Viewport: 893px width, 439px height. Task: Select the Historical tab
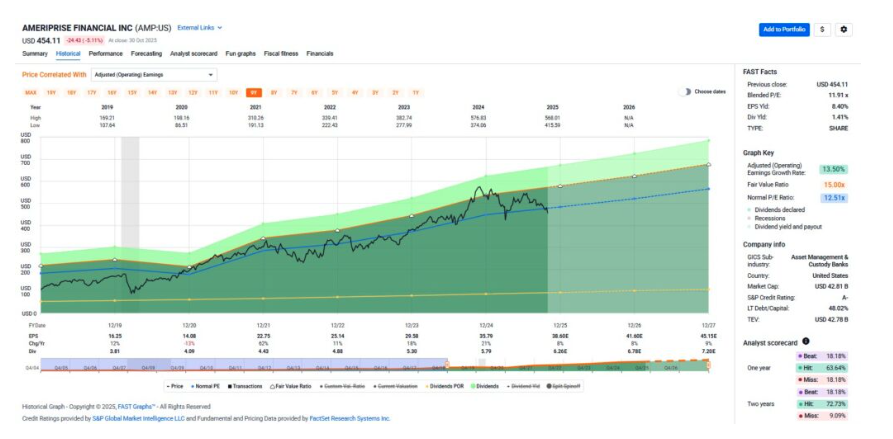coord(68,54)
